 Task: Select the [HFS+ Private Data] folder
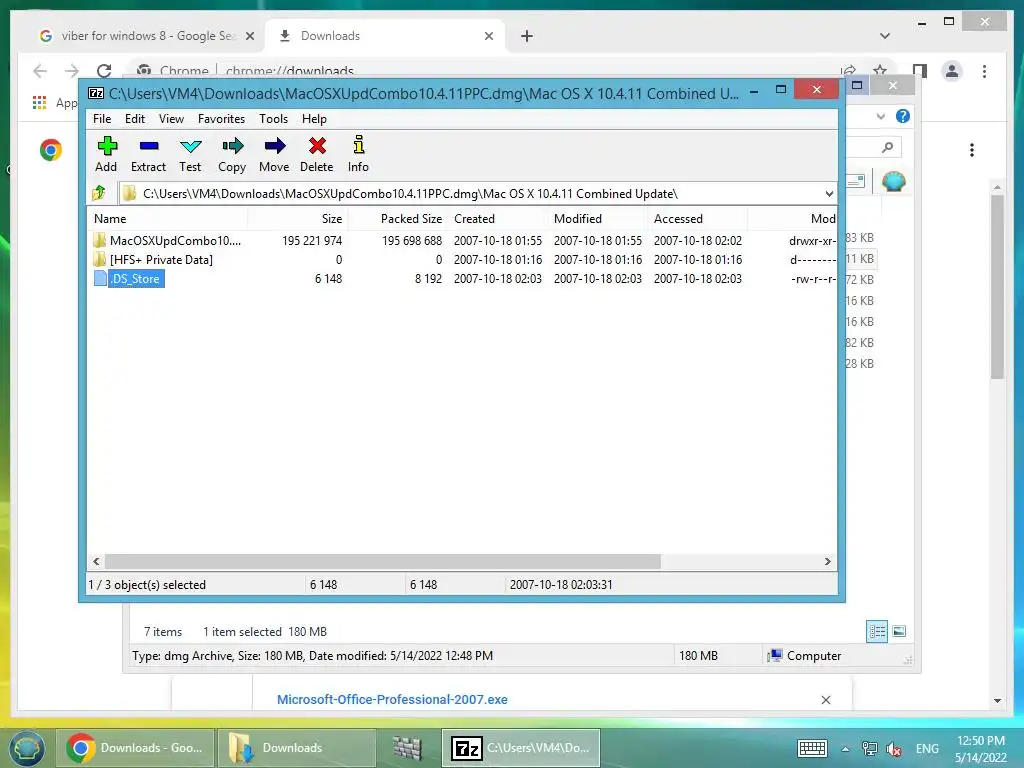(161, 260)
